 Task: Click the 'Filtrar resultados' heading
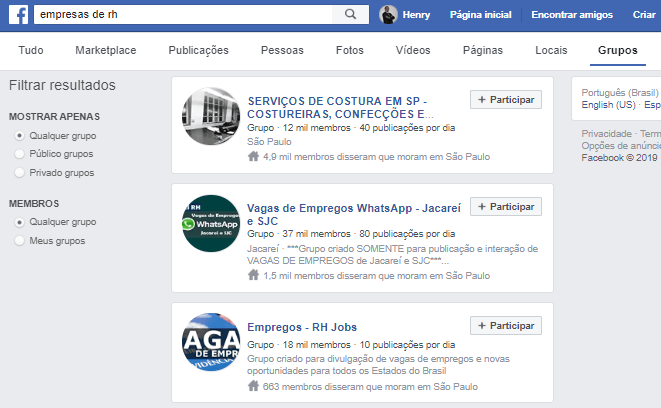pyautogui.click(x=62, y=85)
